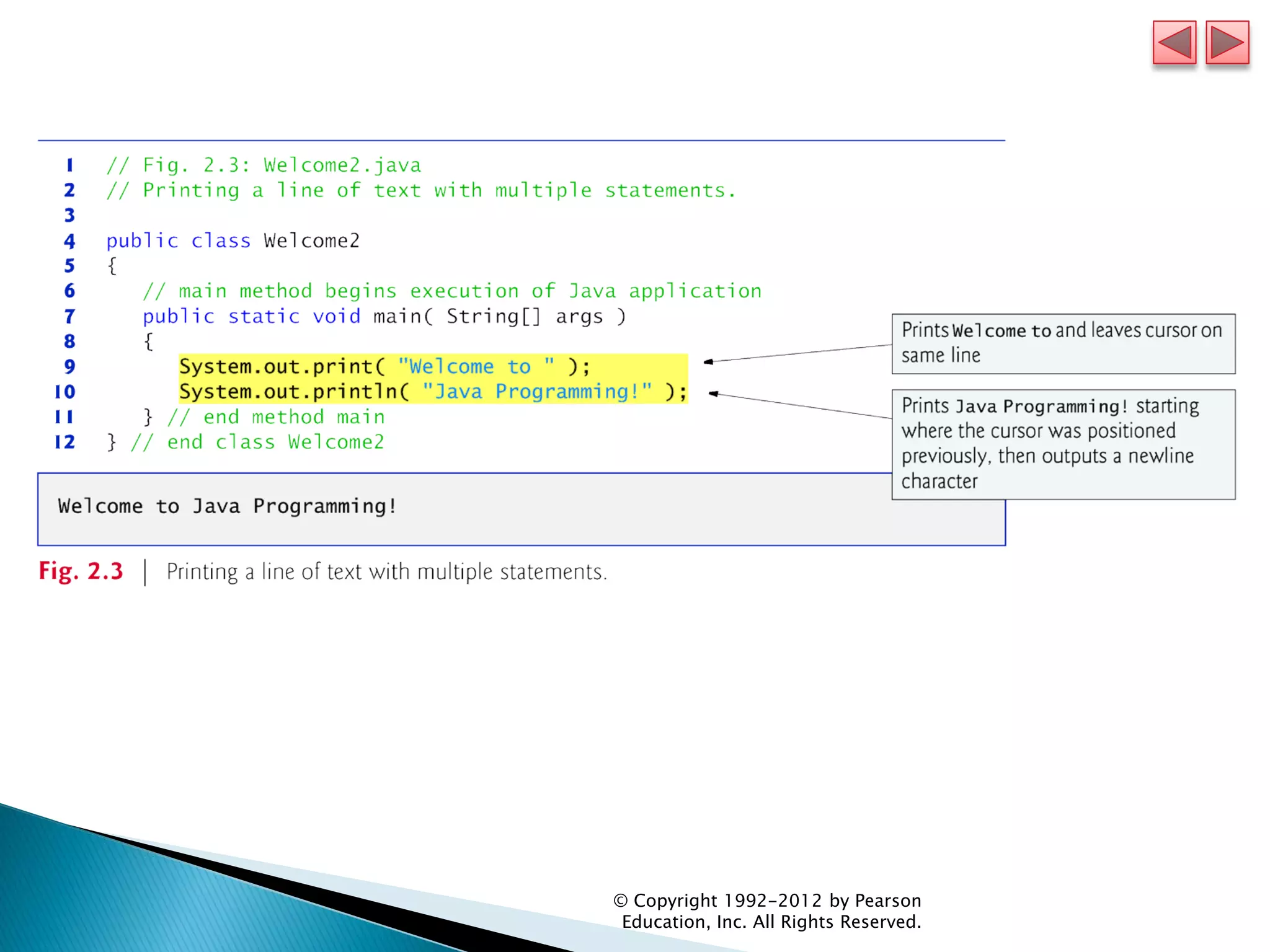The width and height of the screenshot is (1270, 952).
Task: Click the '// end class Welcome2' comment
Action: click(257, 442)
